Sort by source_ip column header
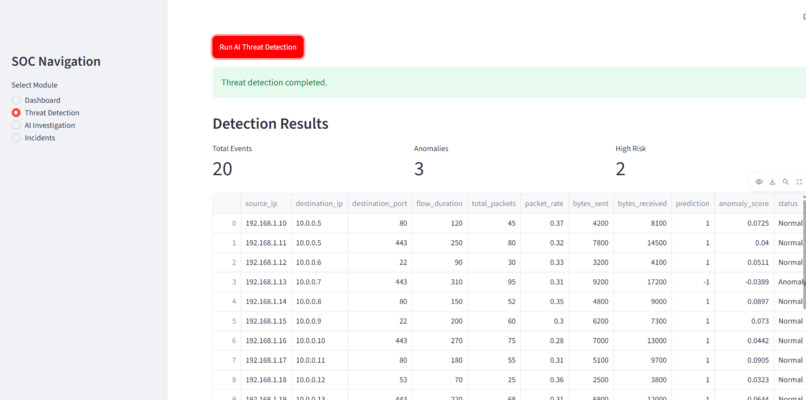 pyautogui.click(x=266, y=204)
